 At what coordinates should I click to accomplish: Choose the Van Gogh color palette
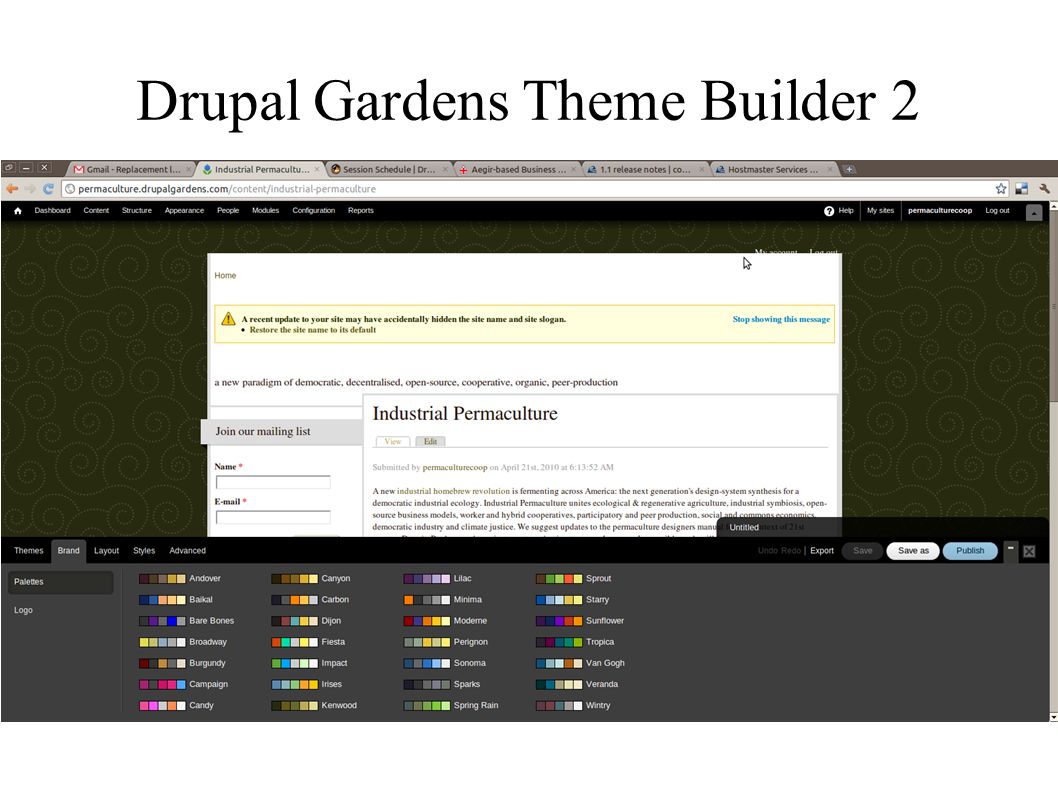pos(580,663)
